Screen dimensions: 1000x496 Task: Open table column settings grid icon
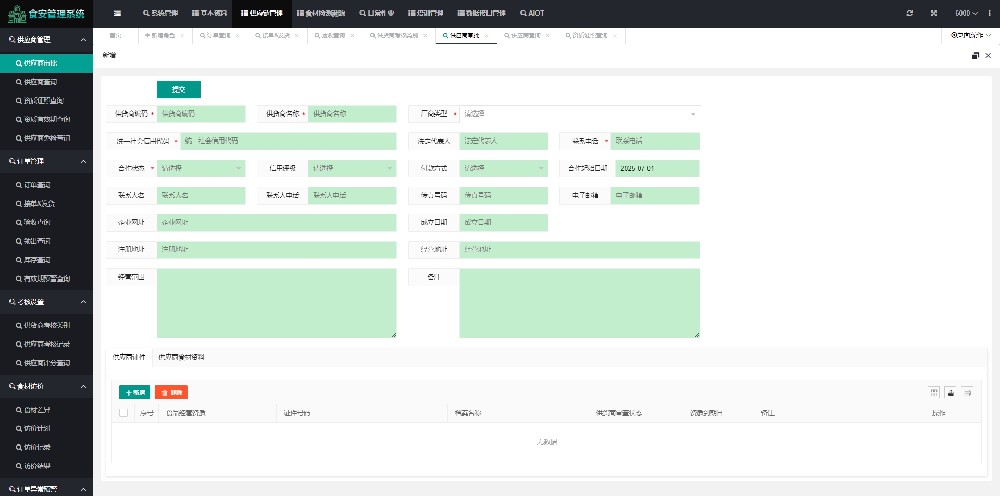(x=934, y=392)
